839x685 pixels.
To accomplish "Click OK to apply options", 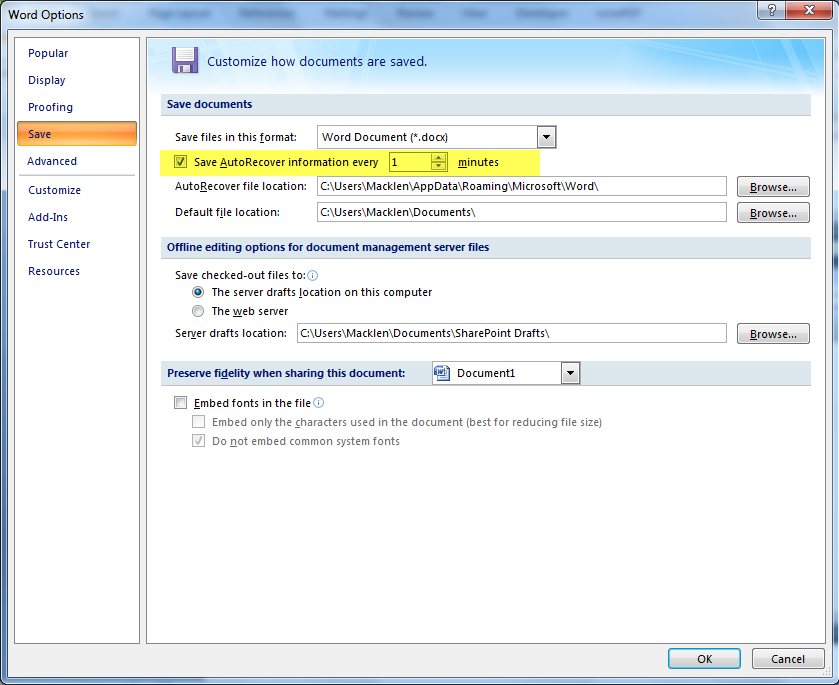I will click(x=704, y=659).
